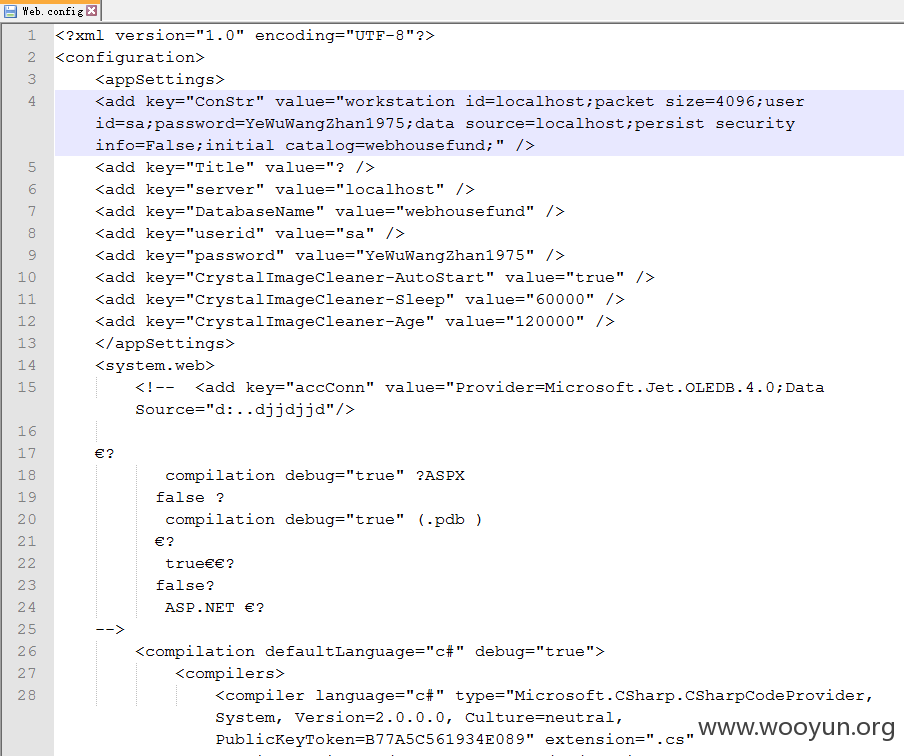Click line number 1 in the gutter
904x756 pixels.
tap(32, 36)
